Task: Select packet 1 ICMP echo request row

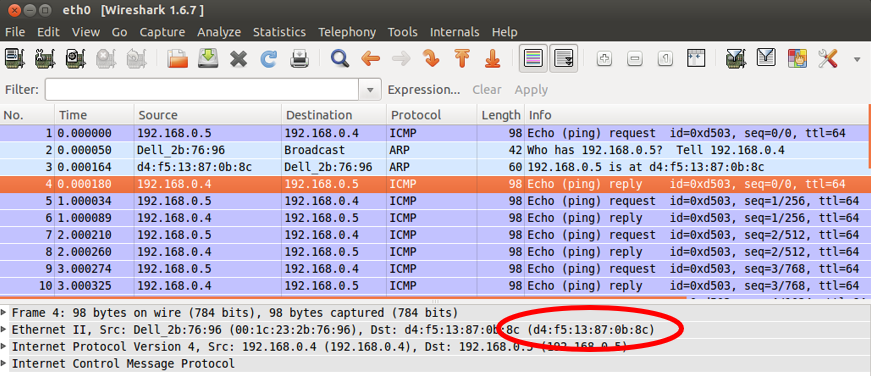Action: click(434, 133)
